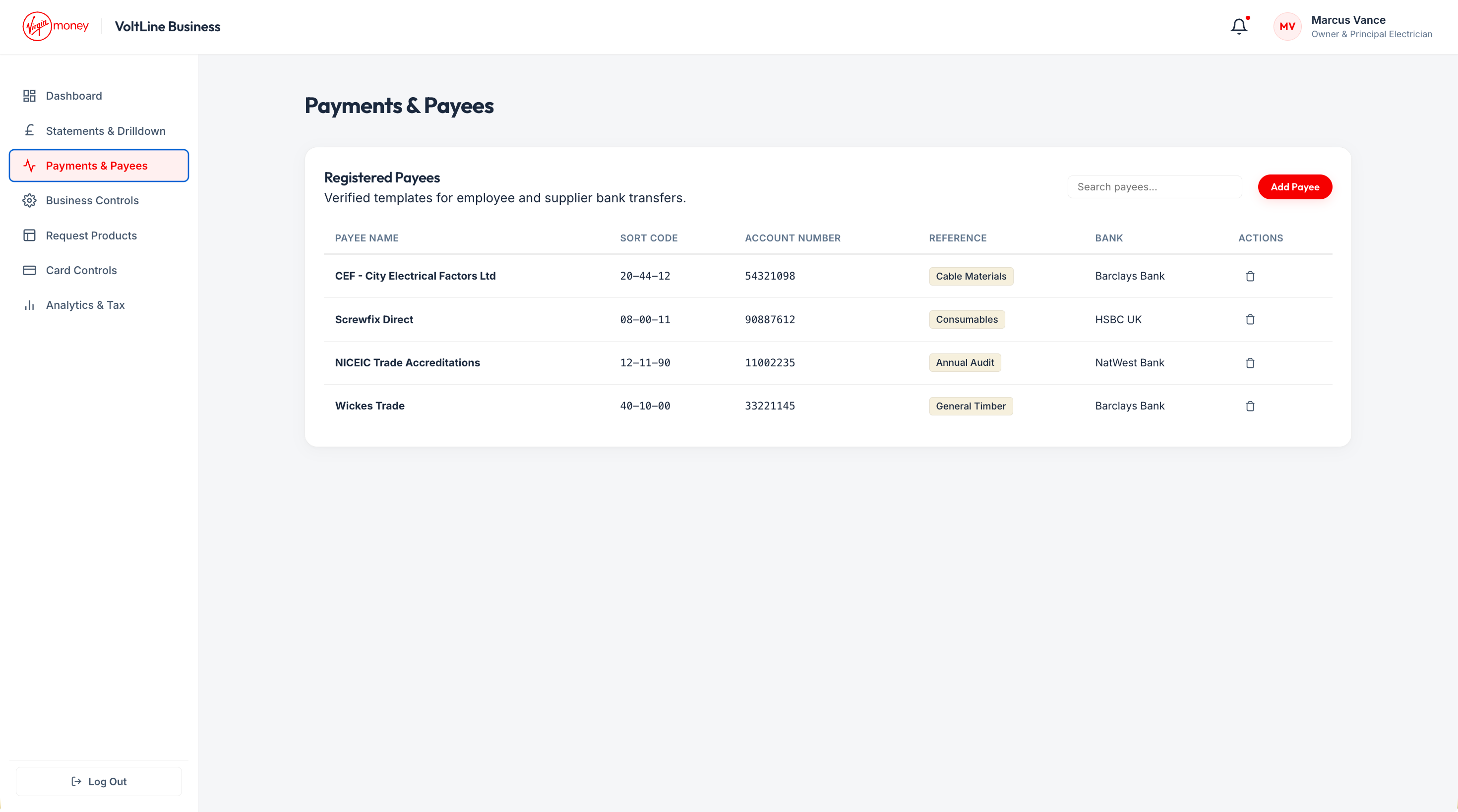Open the Dashboard menu item
This screenshot has height=812, width=1458.
[99, 96]
